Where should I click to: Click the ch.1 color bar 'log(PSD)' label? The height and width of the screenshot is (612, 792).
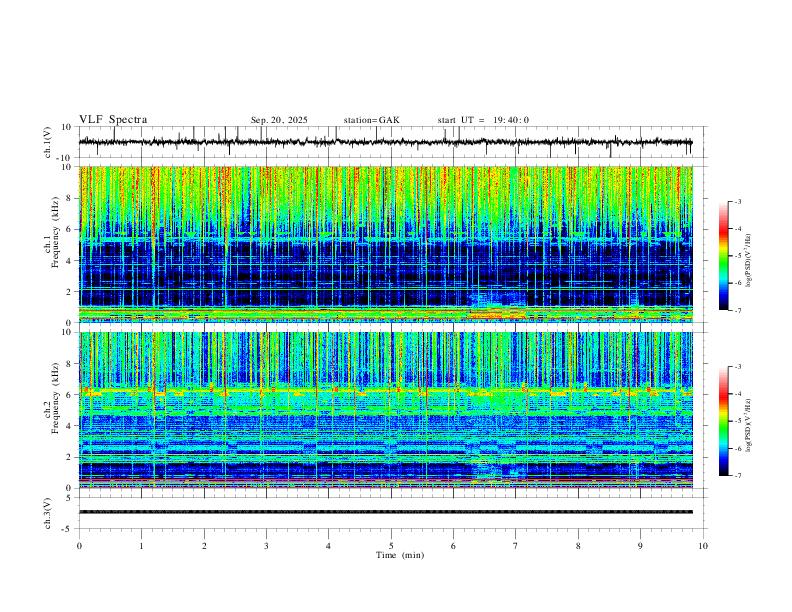(x=748, y=260)
